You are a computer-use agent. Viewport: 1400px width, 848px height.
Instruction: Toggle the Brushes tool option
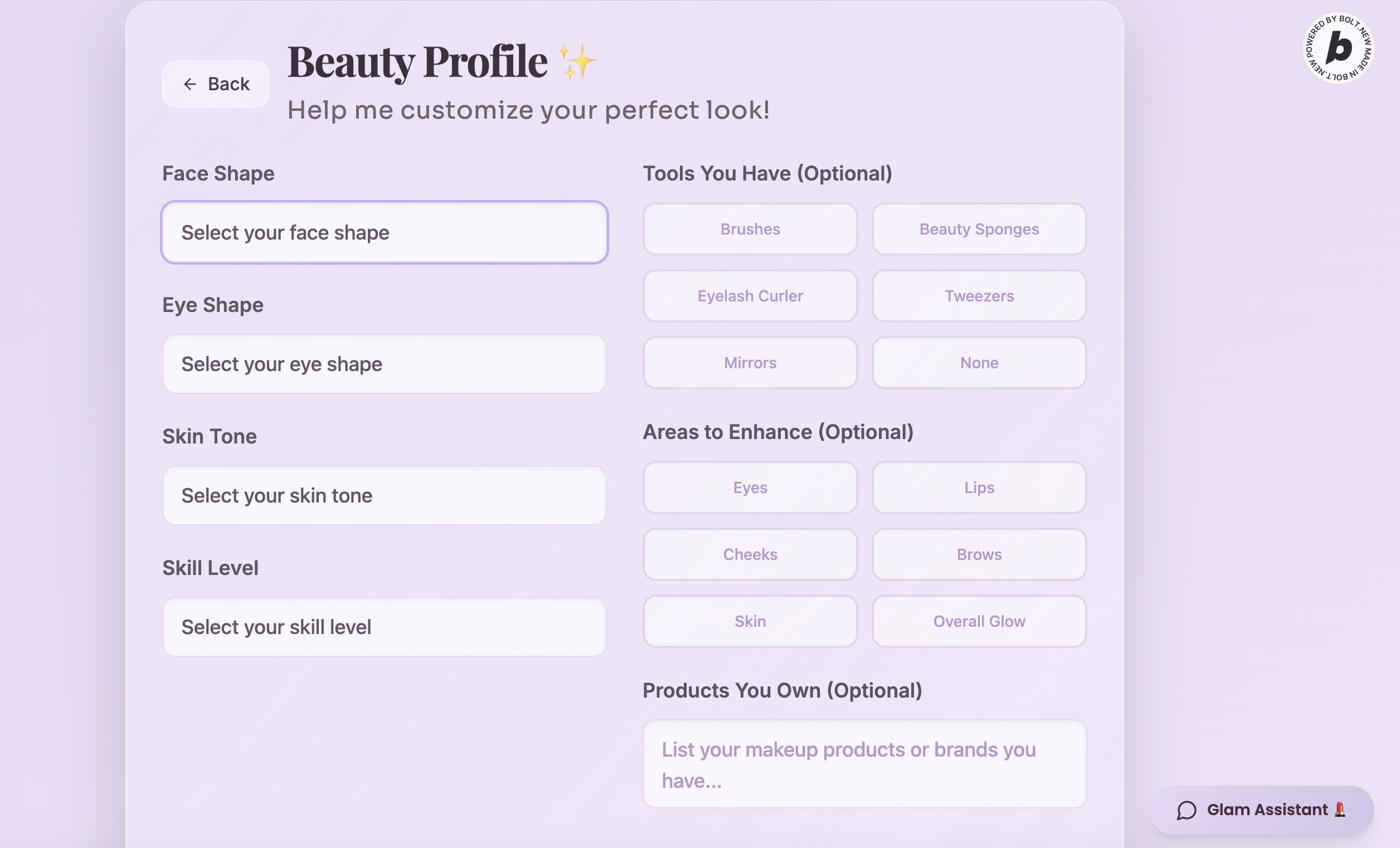tap(750, 229)
